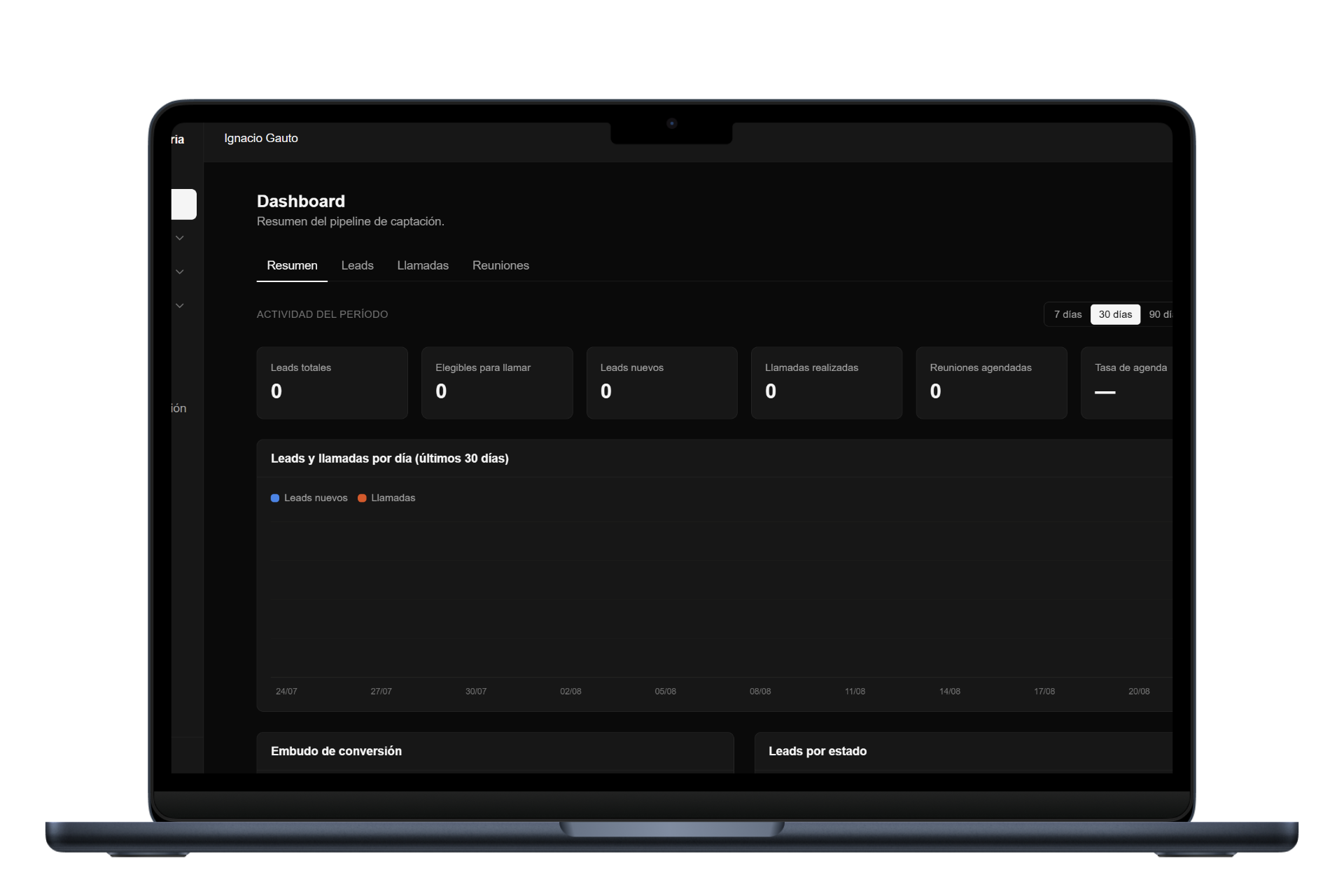Click the 27/07 axis date
Screen dimensions: 1344x896
click(381, 692)
